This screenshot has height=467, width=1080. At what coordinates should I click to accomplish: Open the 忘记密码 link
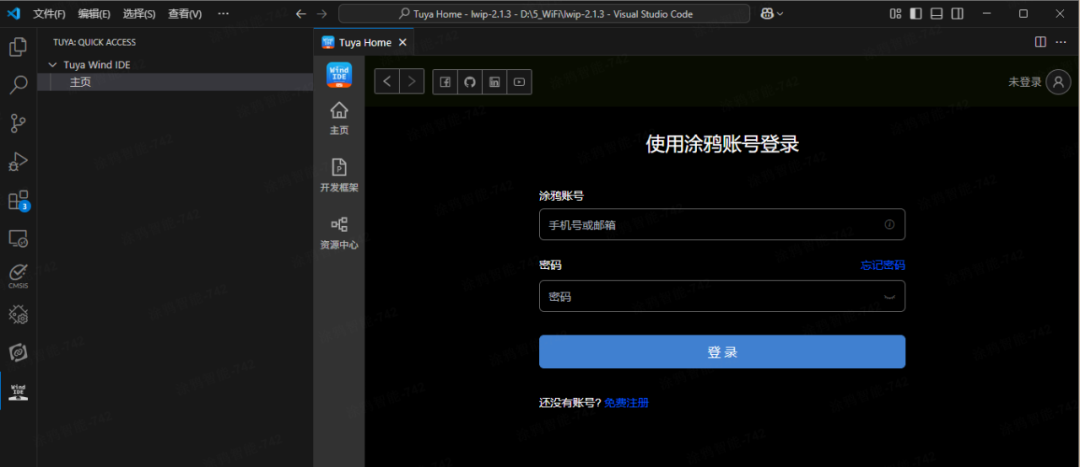coord(882,265)
